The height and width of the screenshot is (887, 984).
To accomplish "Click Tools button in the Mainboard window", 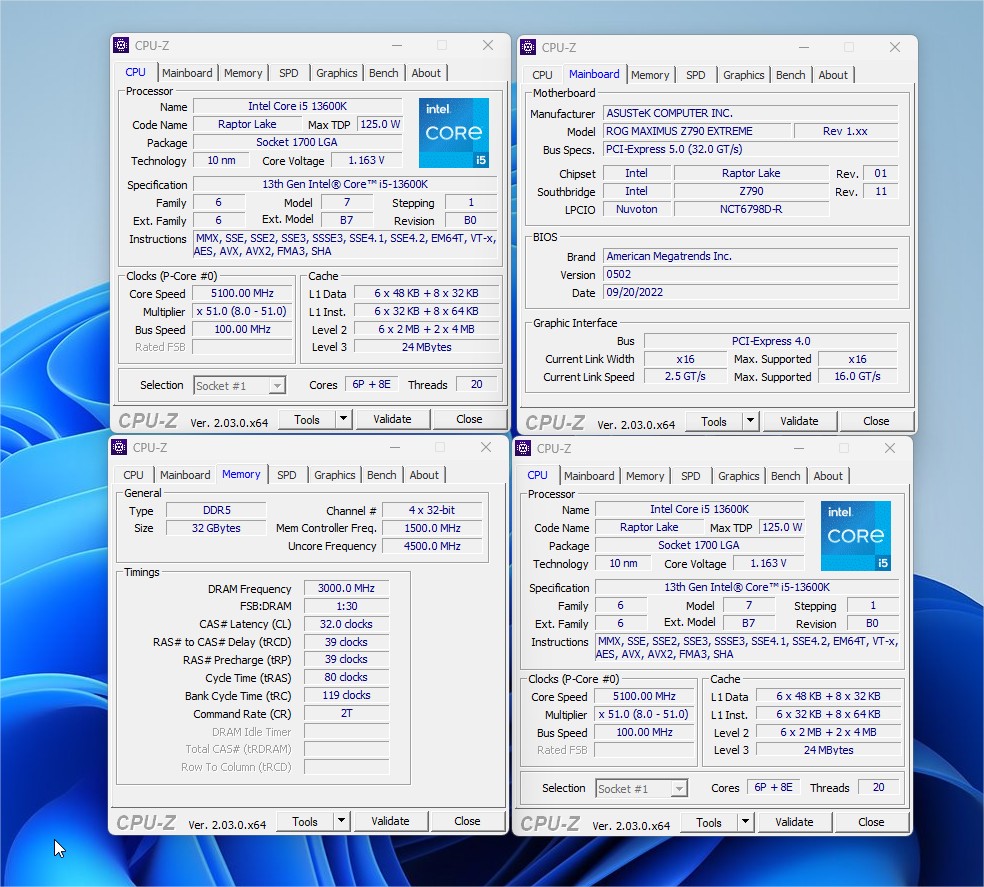I will coord(714,421).
